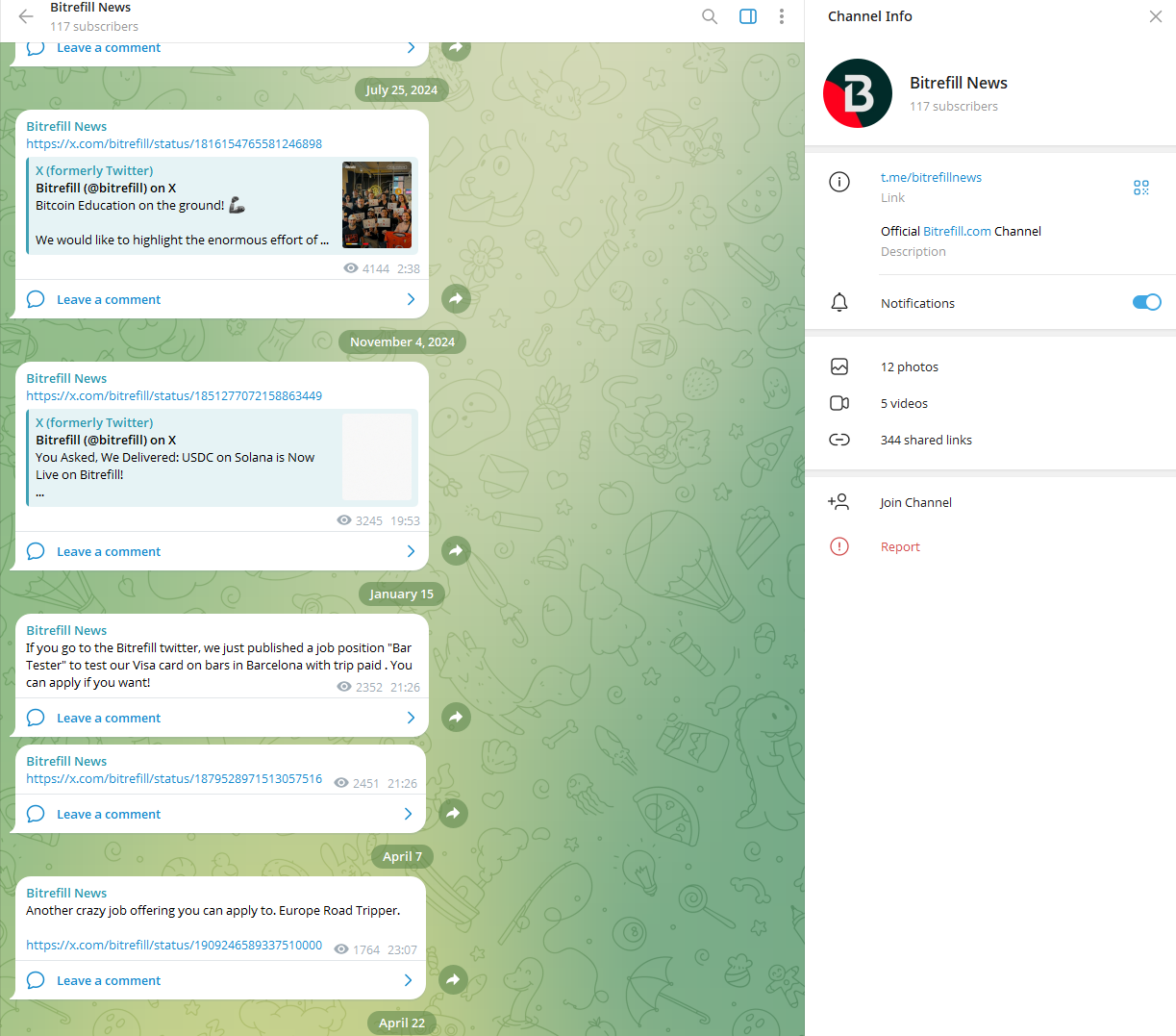Click the July 25, 2024 date badge
The height and width of the screenshot is (1036, 1176).
point(402,89)
